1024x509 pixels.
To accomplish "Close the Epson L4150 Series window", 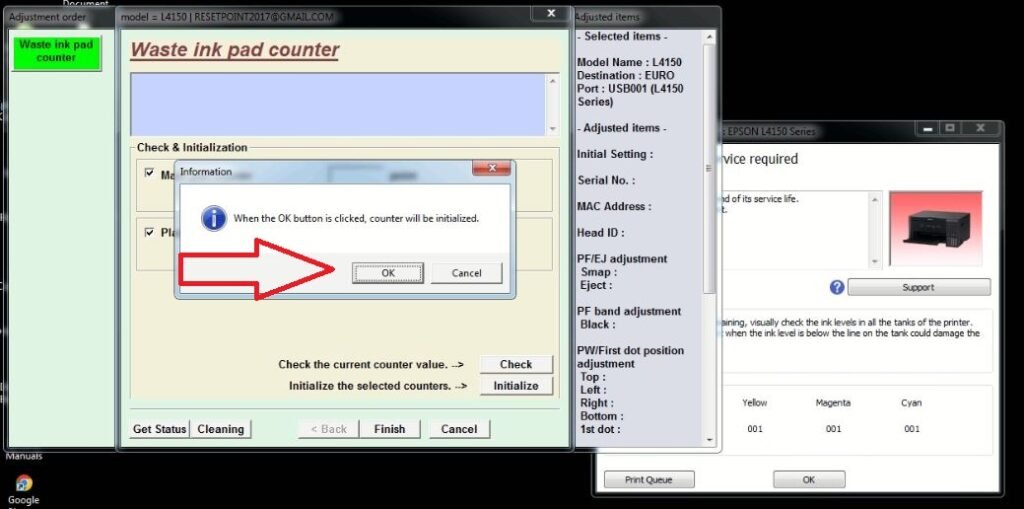I will click(x=980, y=128).
